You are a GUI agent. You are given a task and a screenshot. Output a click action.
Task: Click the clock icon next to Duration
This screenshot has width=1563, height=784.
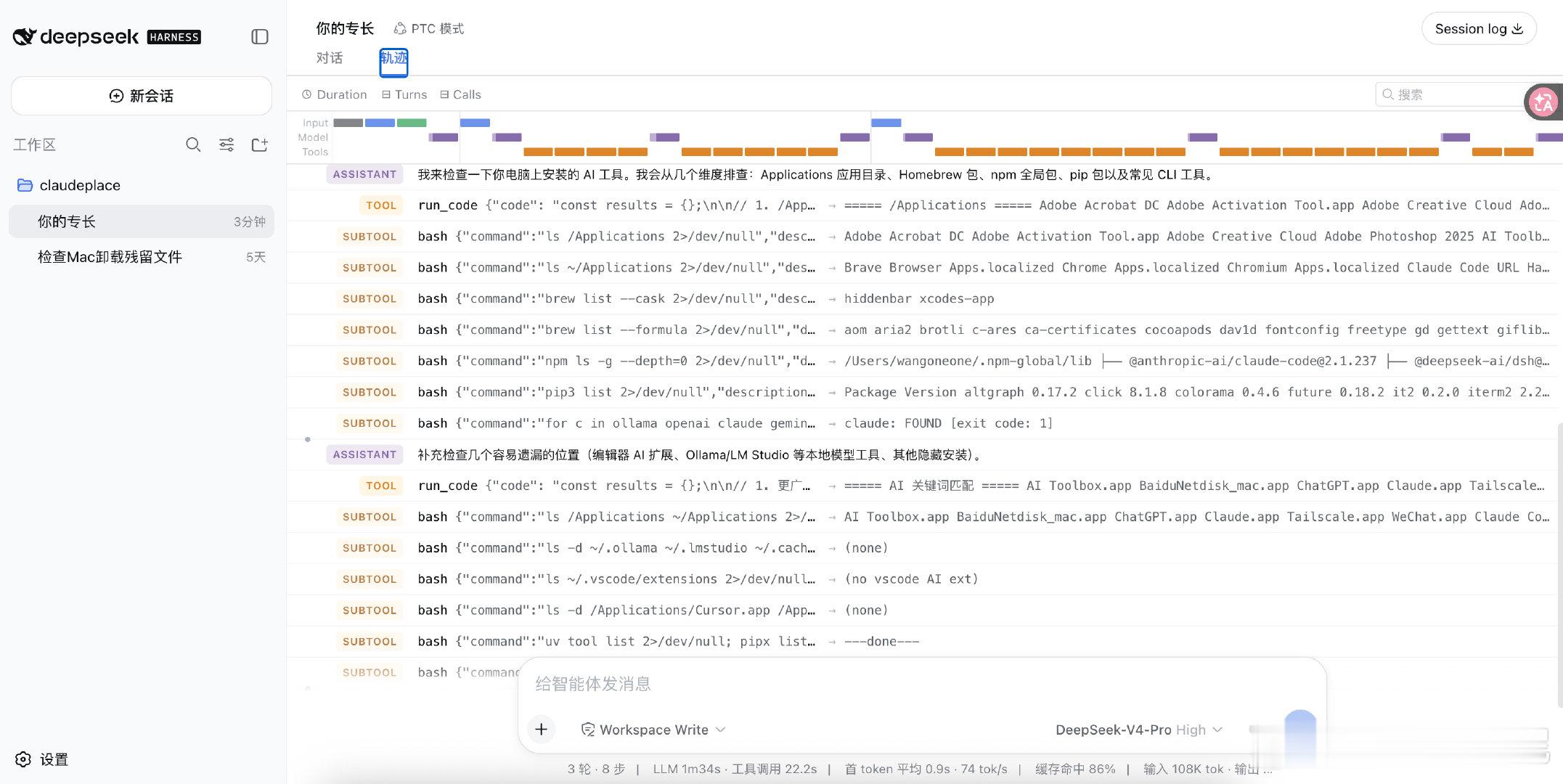point(307,94)
